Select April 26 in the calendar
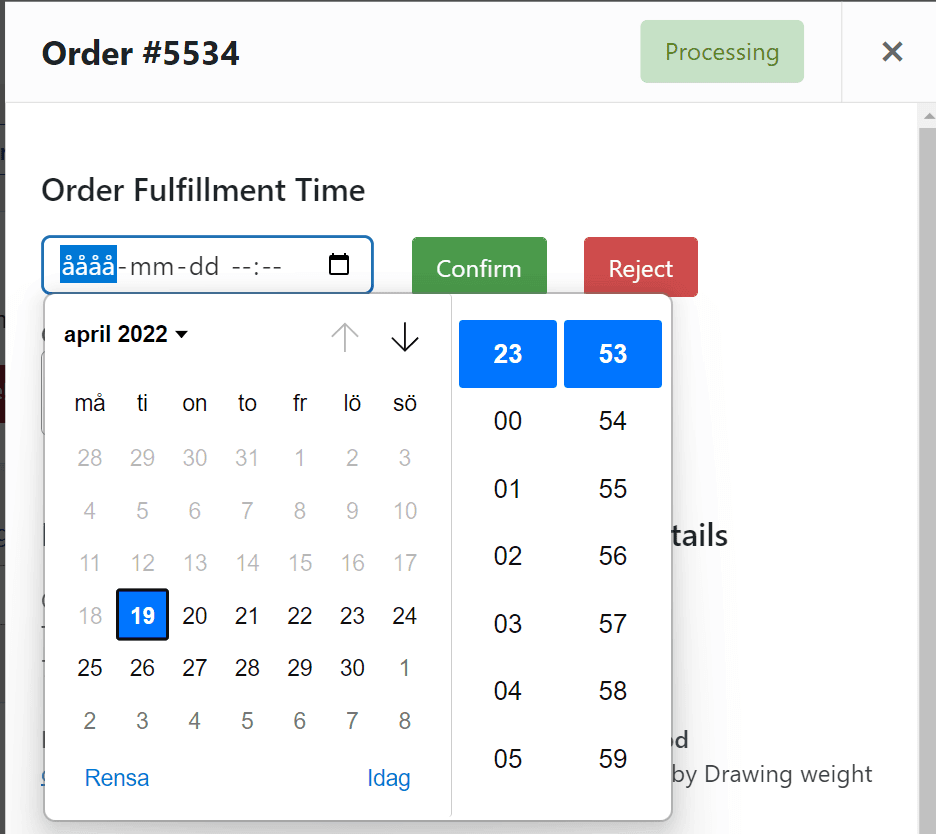 point(142,667)
